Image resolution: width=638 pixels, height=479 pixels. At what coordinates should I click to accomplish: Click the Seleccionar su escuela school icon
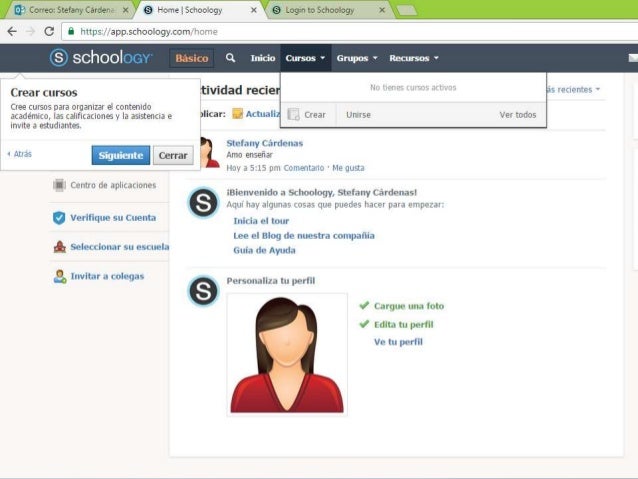coord(59,247)
